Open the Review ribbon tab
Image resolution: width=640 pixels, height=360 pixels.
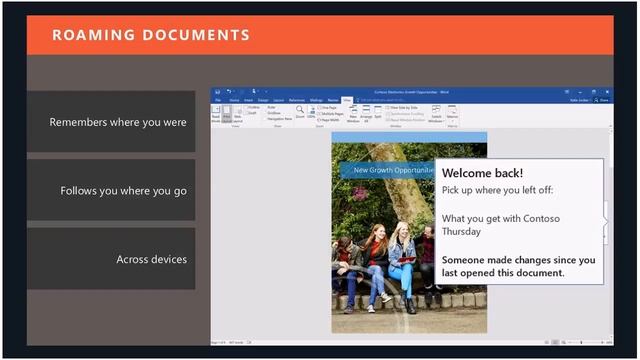[x=333, y=100]
